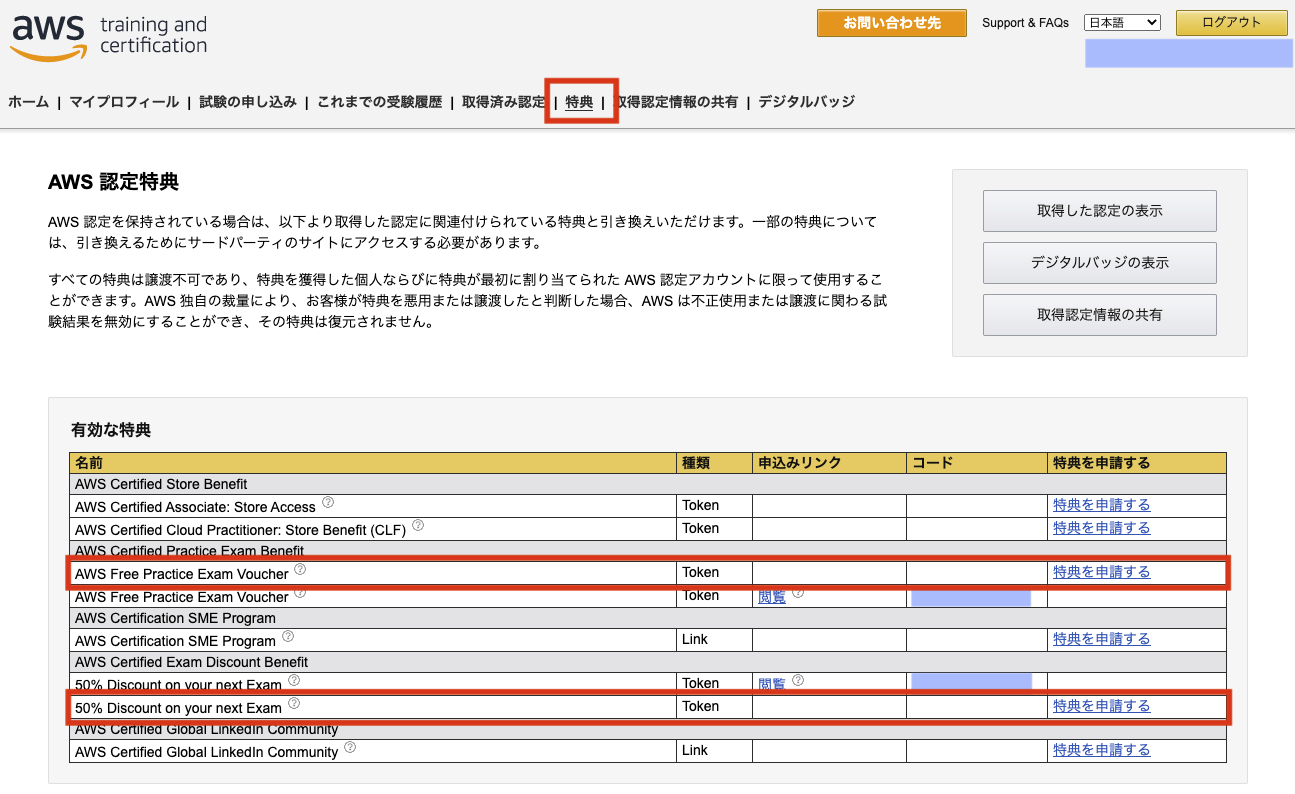
Task: Click the AWS 認定特典 page heading
Action: tap(113, 182)
